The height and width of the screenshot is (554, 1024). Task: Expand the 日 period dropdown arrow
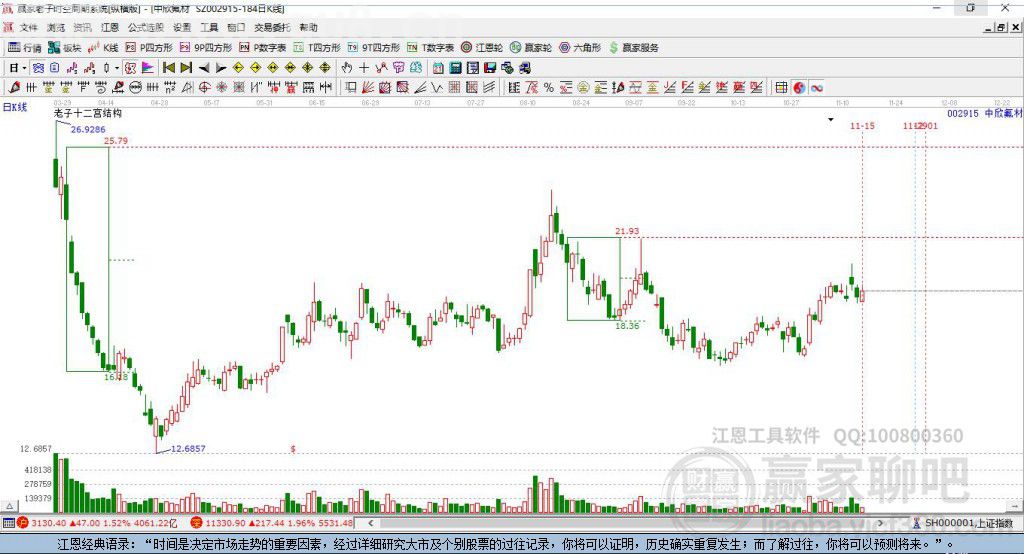pyautogui.click(x=24, y=68)
